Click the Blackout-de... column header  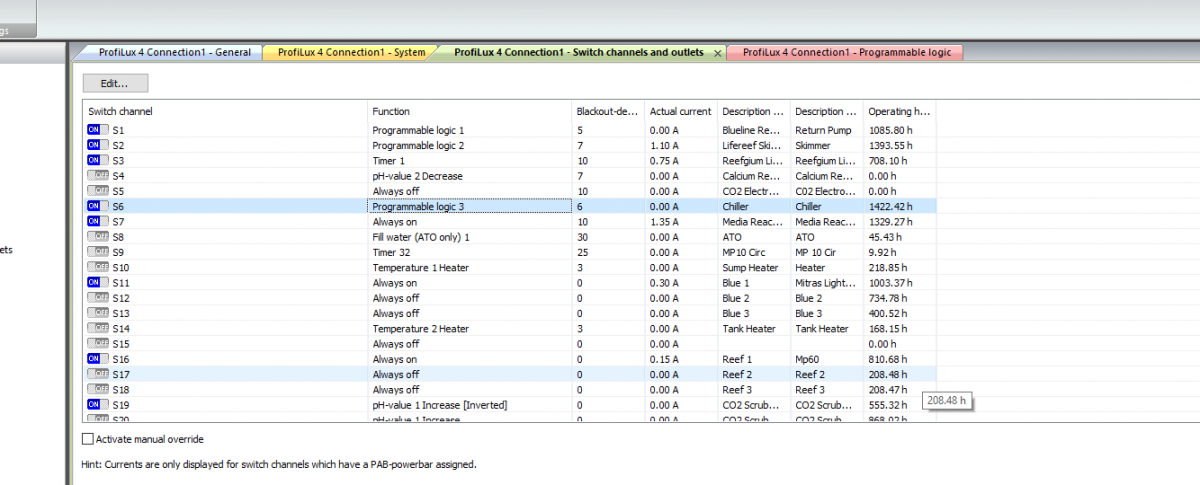tap(607, 111)
